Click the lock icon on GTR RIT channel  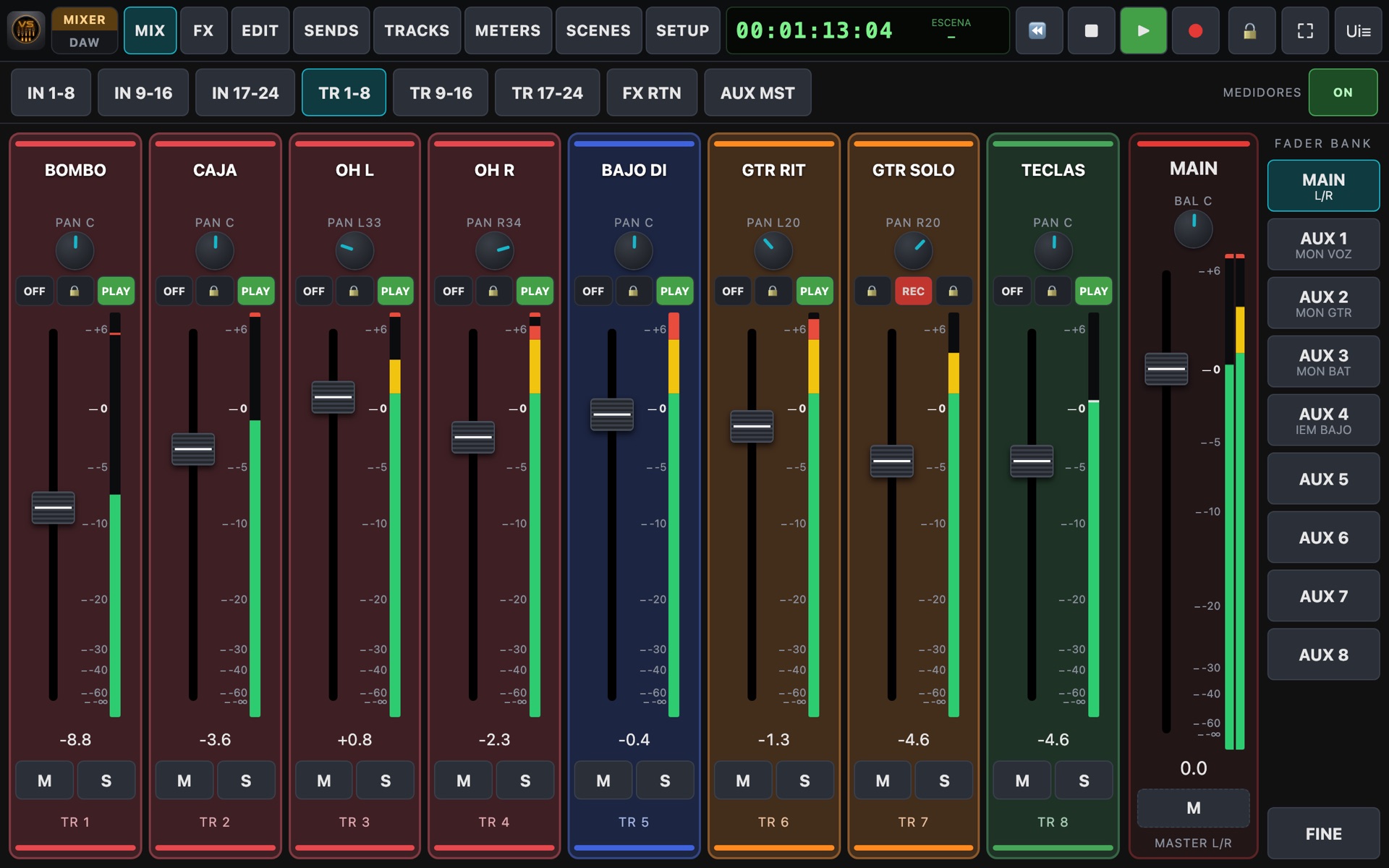pyautogui.click(x=773, y=291)
